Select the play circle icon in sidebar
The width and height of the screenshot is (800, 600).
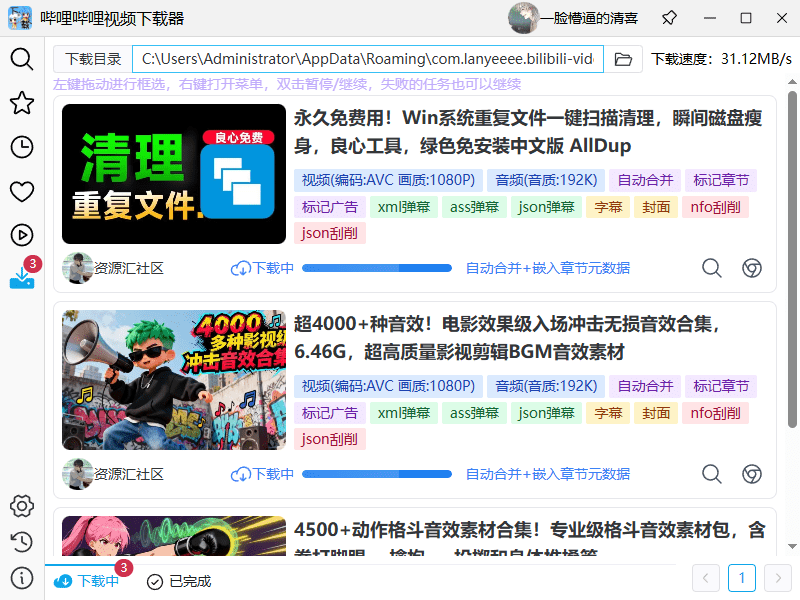pos(22,235)
